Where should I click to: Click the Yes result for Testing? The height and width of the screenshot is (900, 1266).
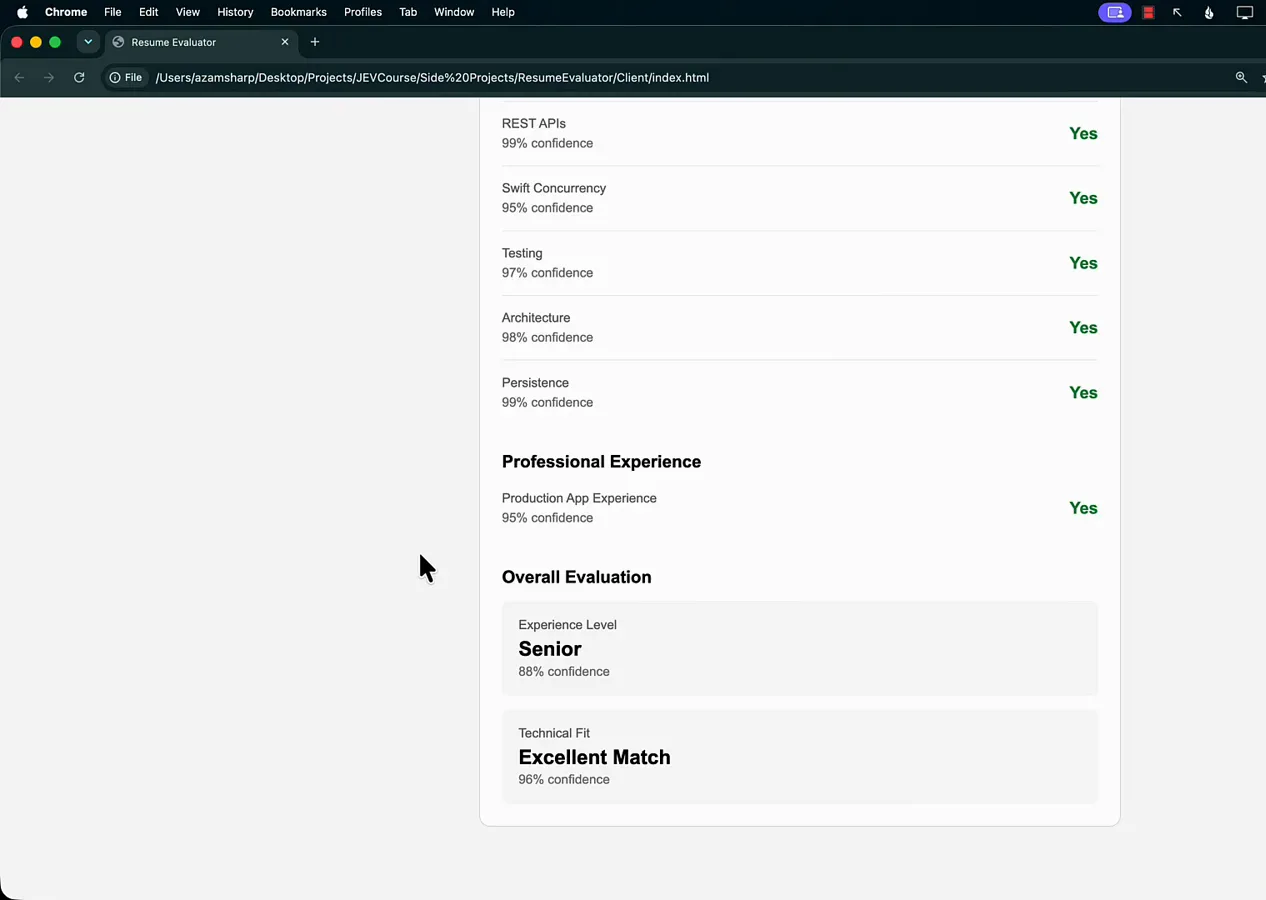1083,263
